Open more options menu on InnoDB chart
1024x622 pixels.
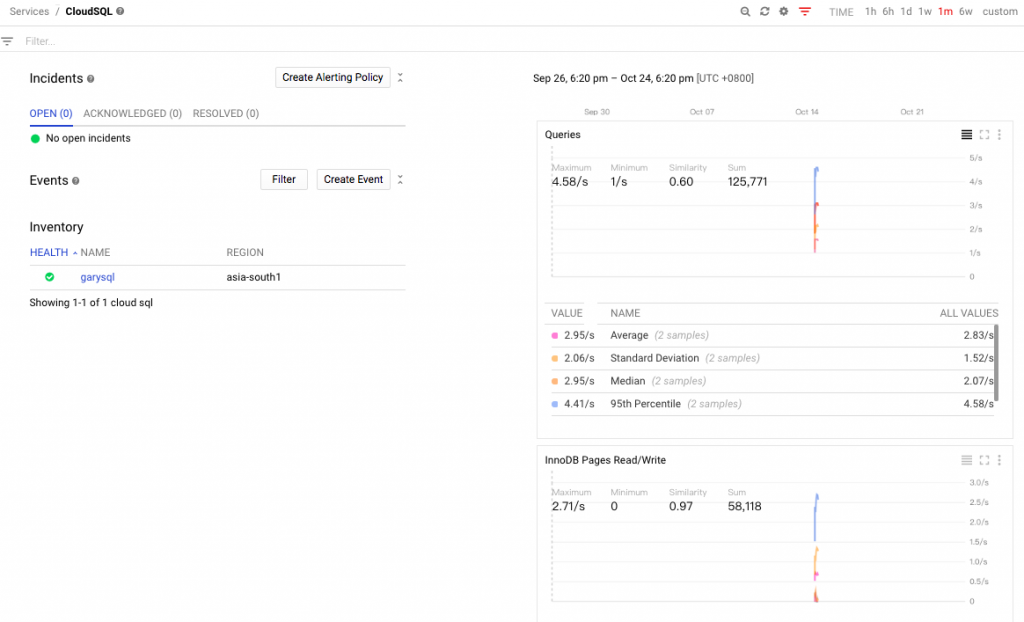click(999, 460)
